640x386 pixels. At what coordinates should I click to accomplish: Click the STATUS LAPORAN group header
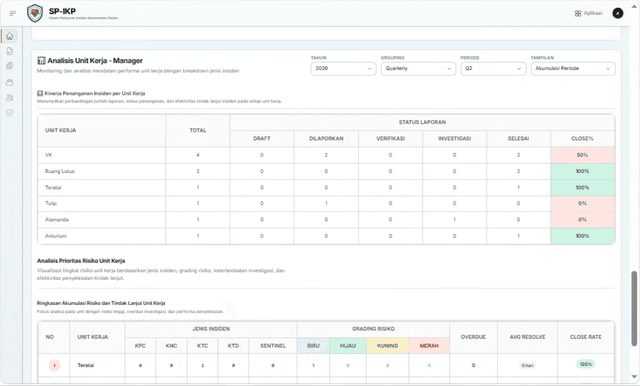click(422, 122)
